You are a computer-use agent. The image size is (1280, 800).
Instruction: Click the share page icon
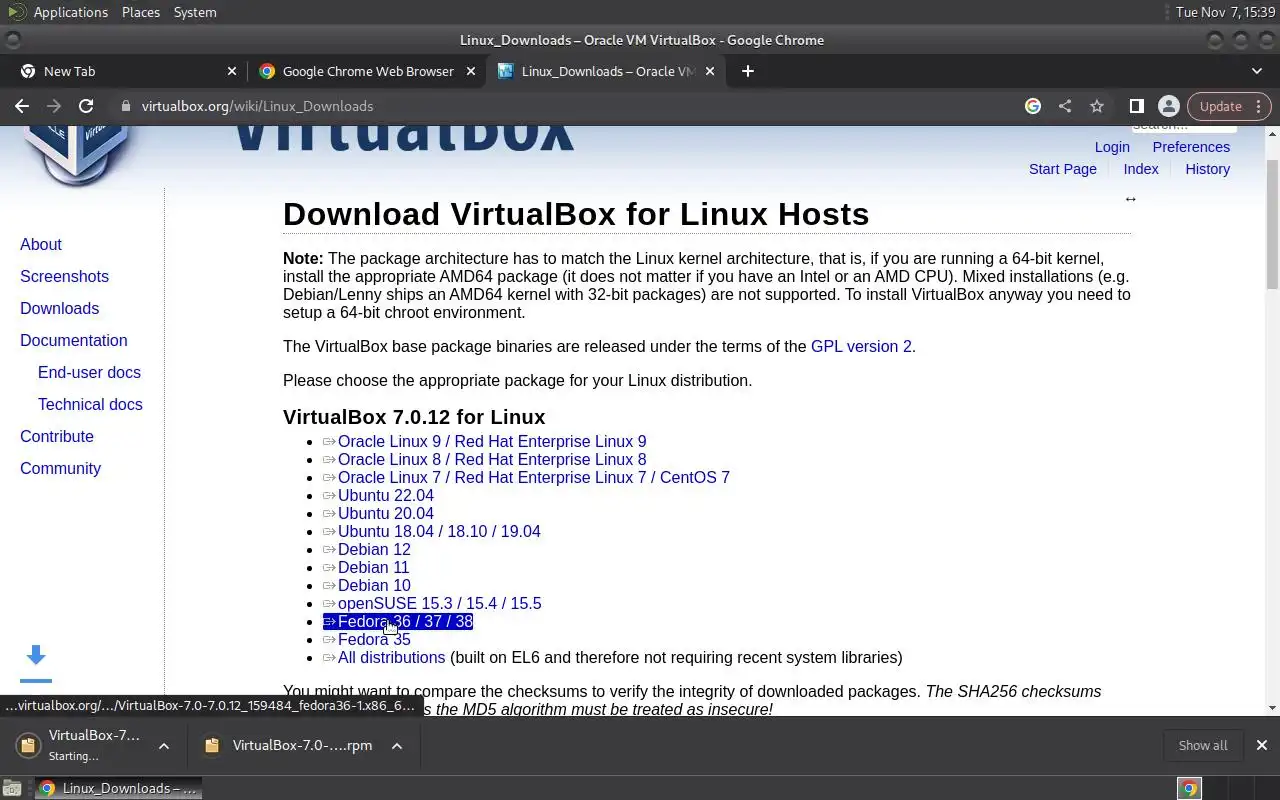[x=1065, y=106]
